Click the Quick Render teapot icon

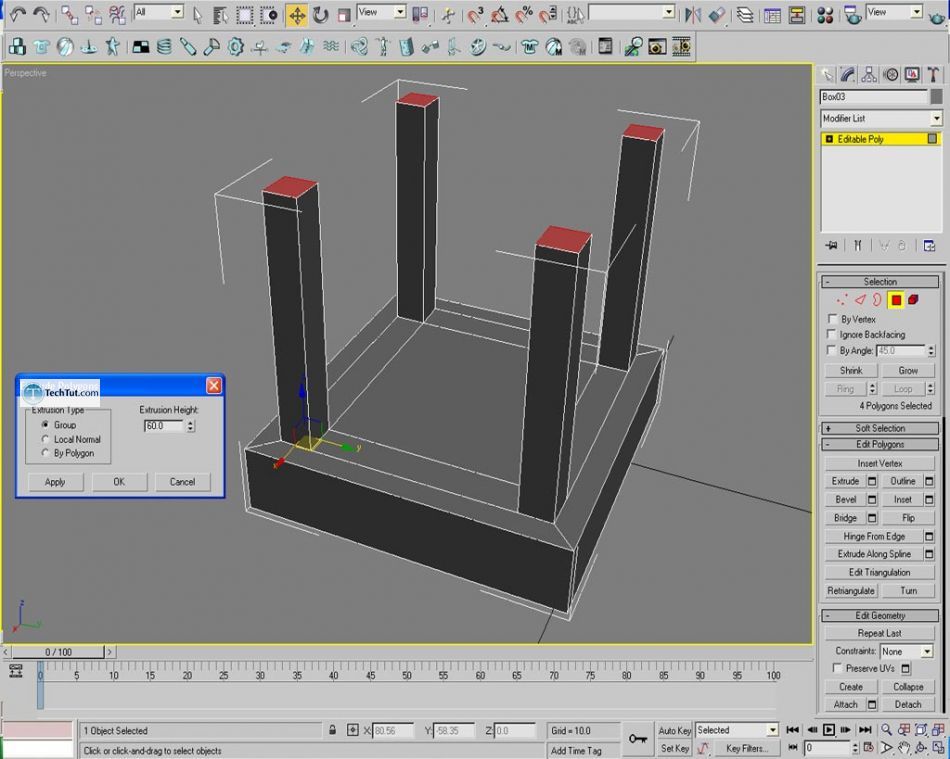(937, 16)
